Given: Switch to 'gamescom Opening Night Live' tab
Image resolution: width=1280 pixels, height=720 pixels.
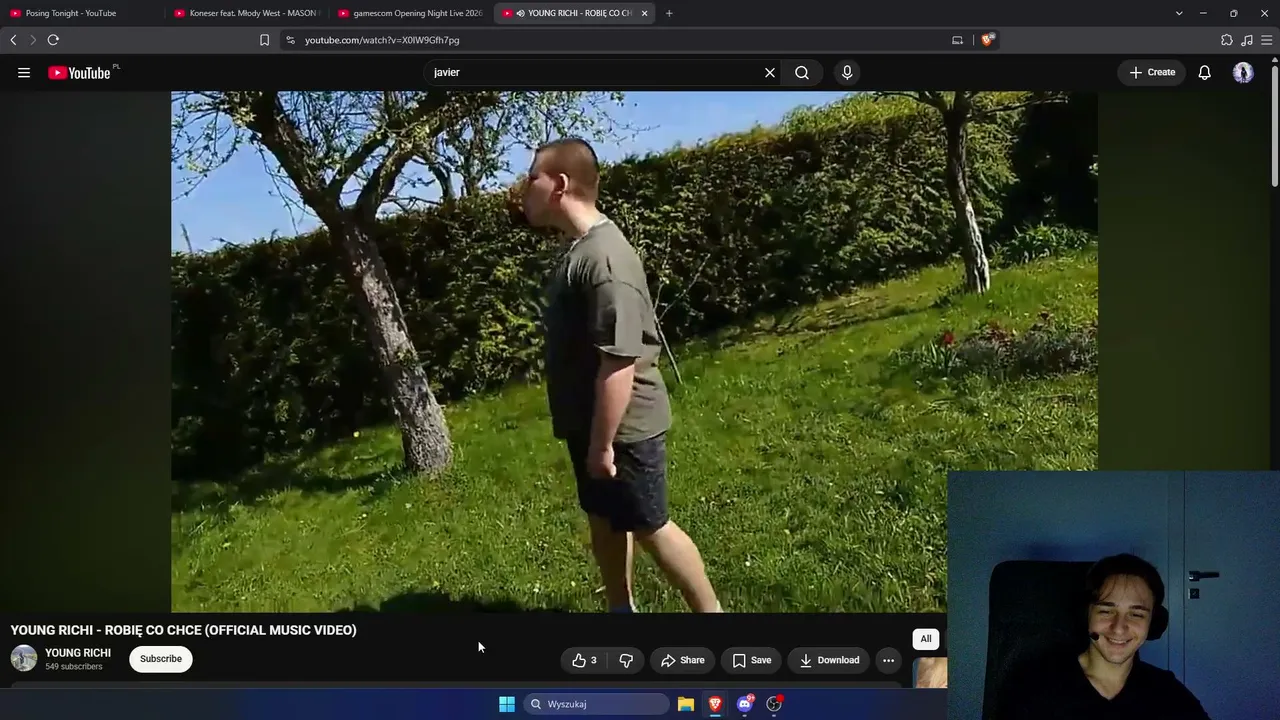Looking at the screenshot, I should coord(410,13).
